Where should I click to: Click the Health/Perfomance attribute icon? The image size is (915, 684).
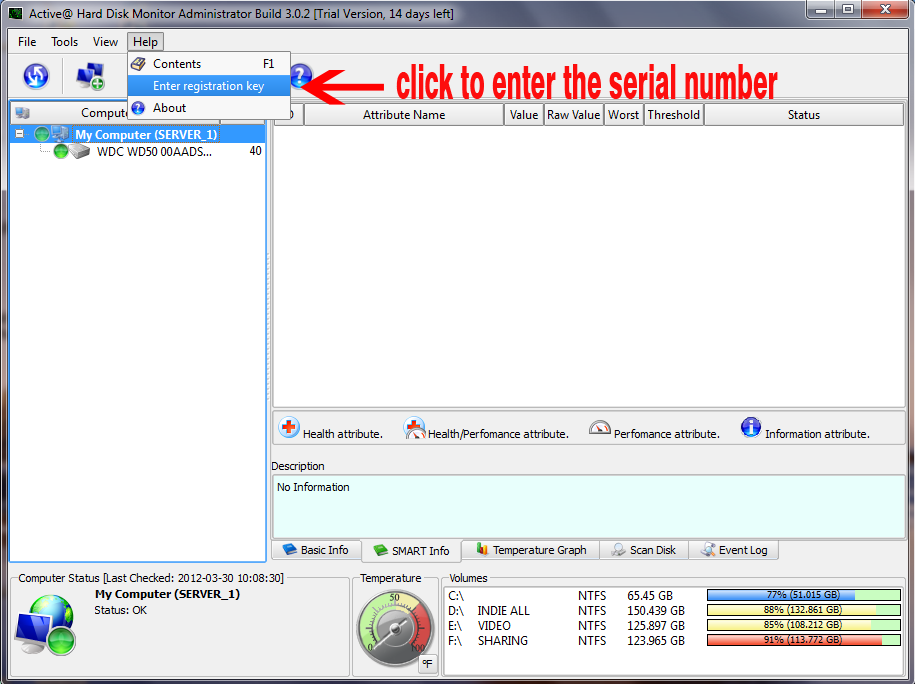[414, 428]
